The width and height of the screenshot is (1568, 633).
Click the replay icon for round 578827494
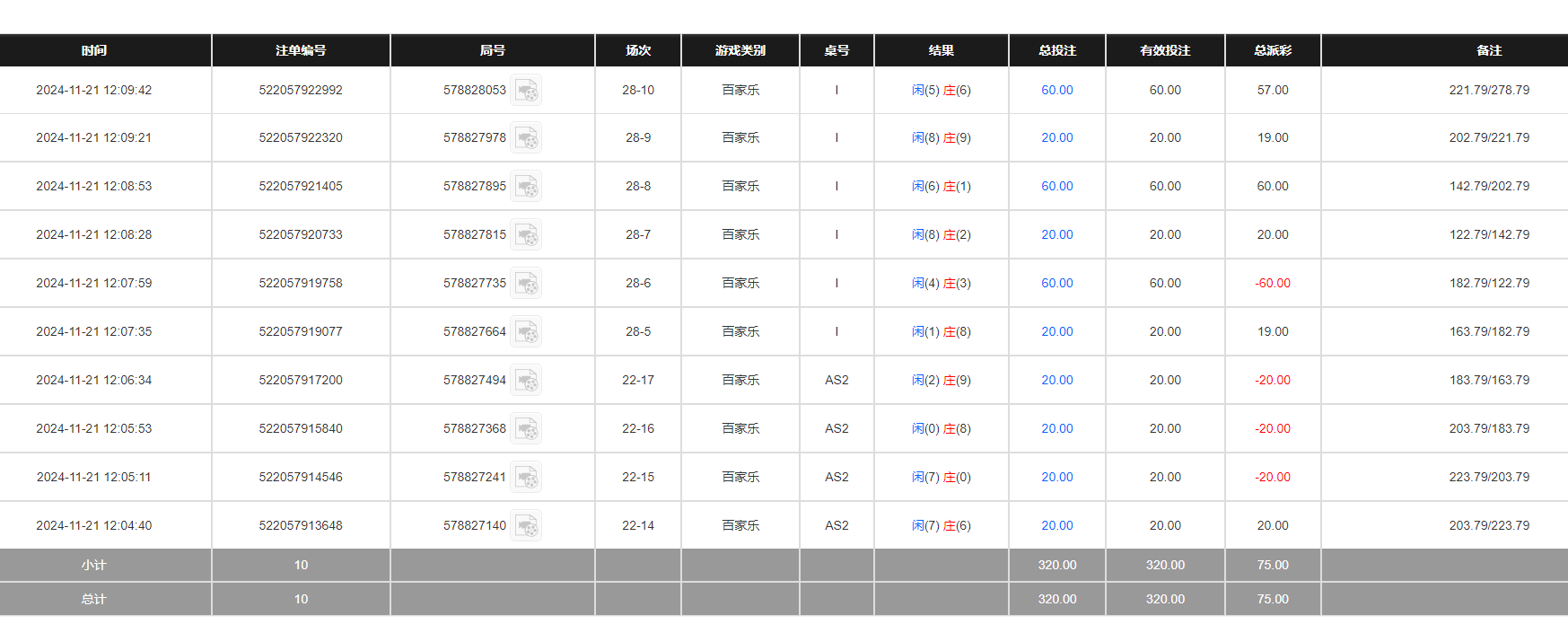pyautogui.click(x=526, y=381)
